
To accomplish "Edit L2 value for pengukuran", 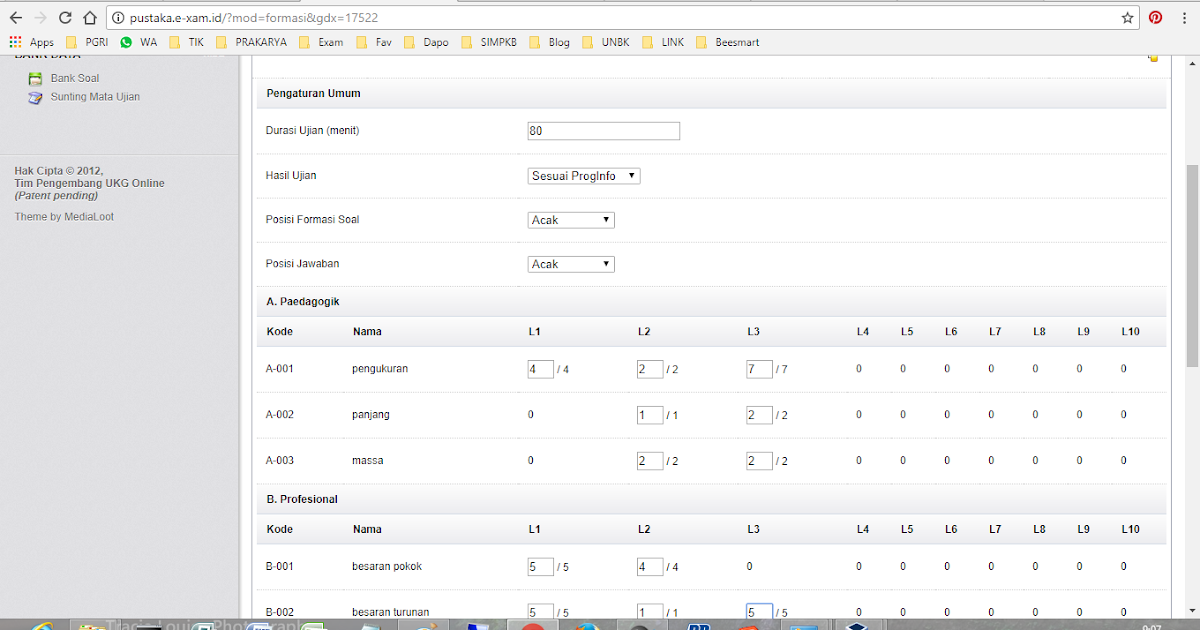I will (650, 369).
